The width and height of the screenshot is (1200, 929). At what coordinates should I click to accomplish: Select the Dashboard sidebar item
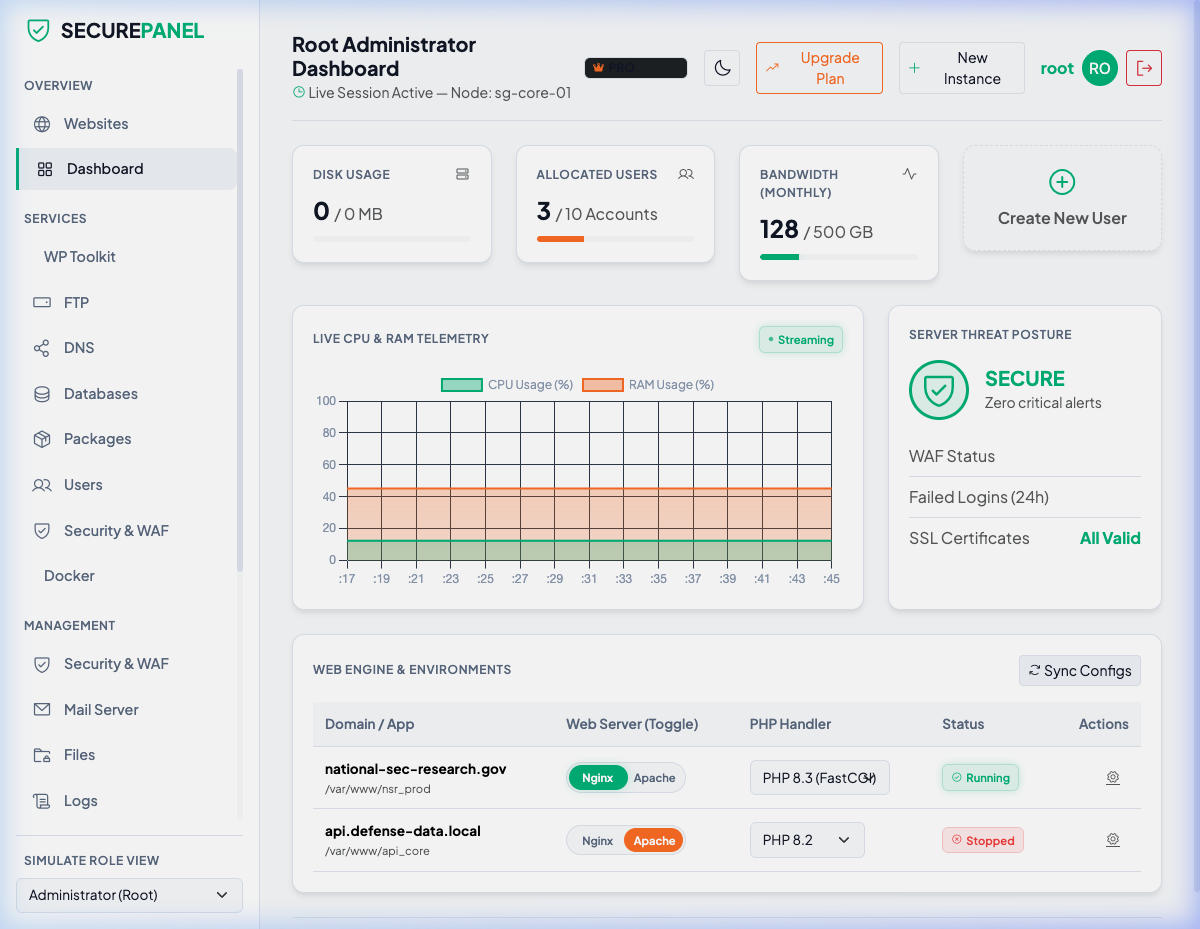click(126, 169)
